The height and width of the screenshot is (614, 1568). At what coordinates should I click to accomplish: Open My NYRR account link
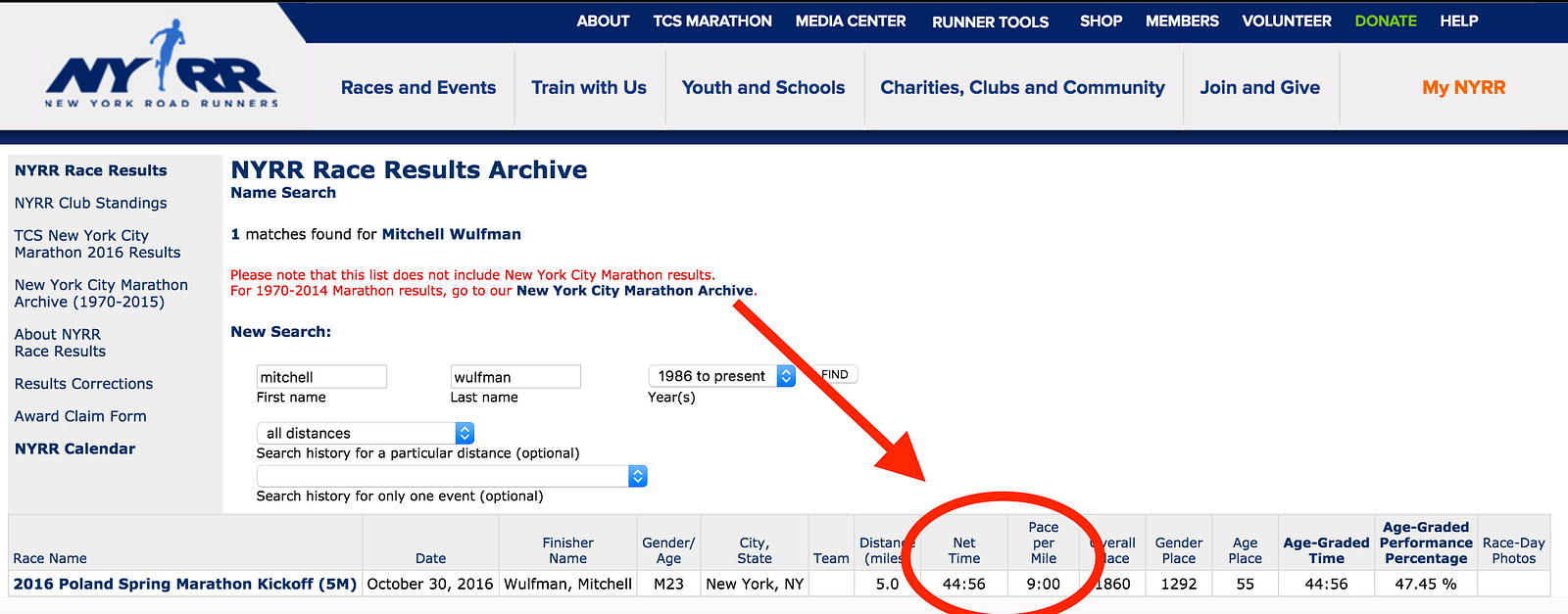pyautogui.click(x=1463, y=87)
